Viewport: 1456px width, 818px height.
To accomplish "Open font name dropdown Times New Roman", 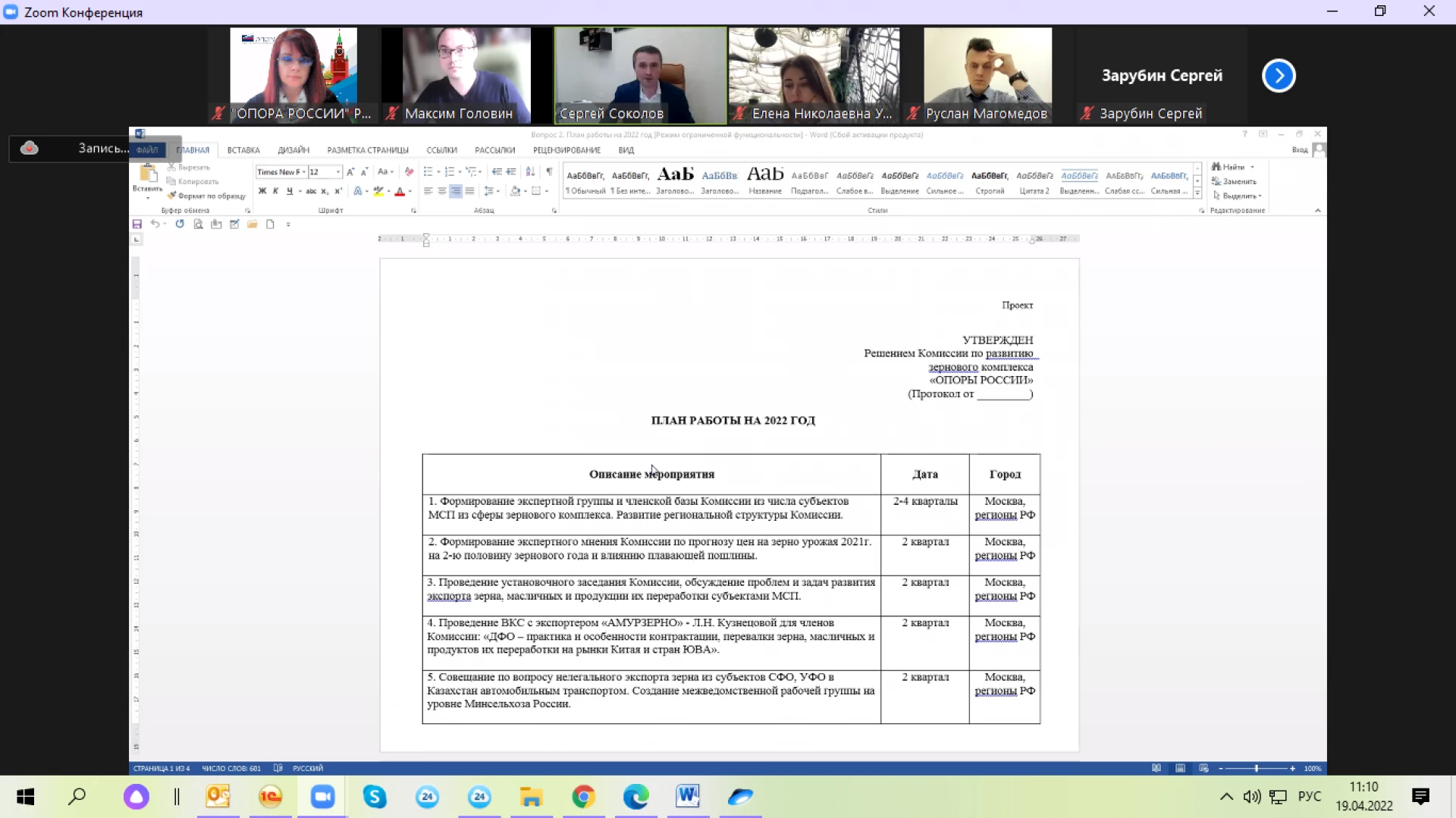I will tap(304, 172).
